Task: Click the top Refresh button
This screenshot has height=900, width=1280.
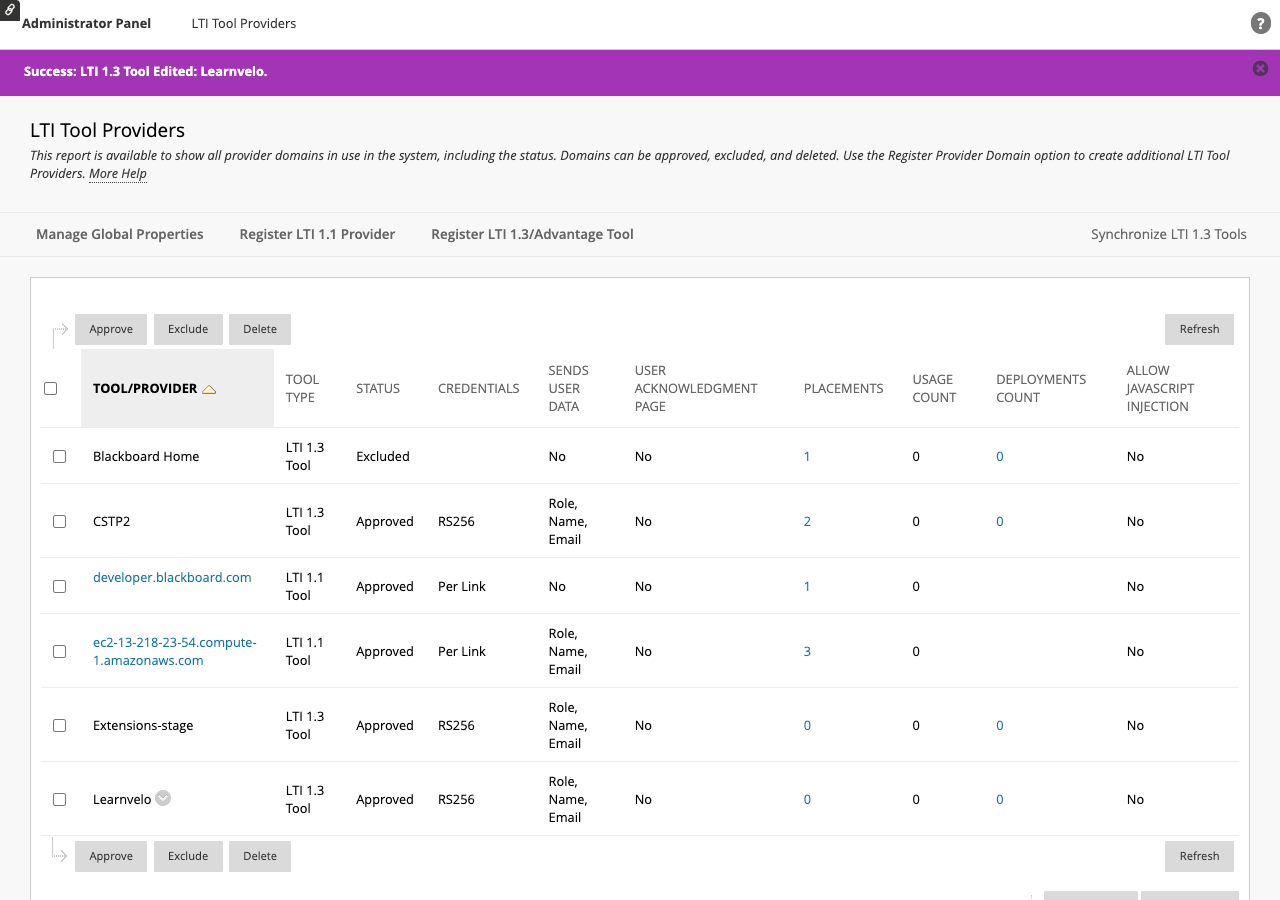Action: point(1199,329)
